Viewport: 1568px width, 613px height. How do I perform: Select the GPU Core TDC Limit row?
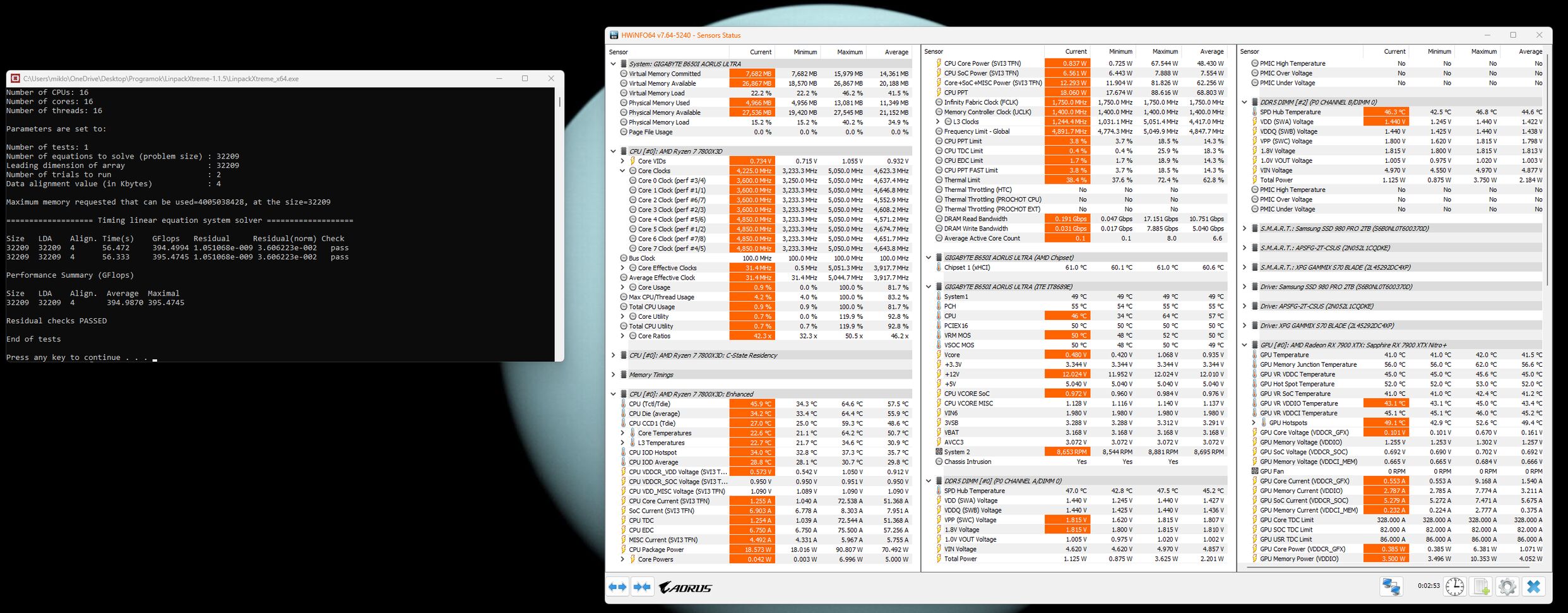tap(1391, 520)
